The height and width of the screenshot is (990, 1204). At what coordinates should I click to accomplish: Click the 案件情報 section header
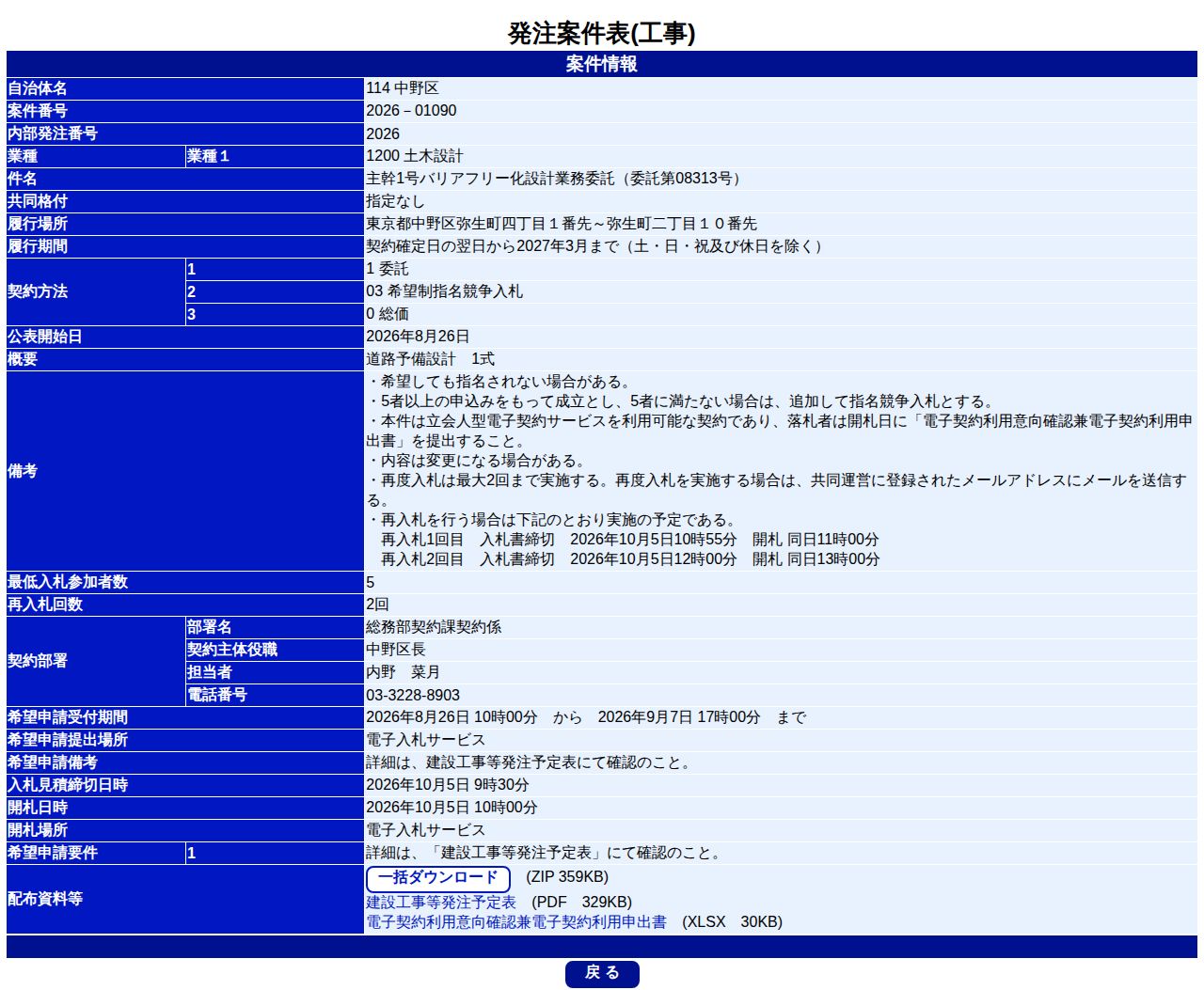coord(602,64)
